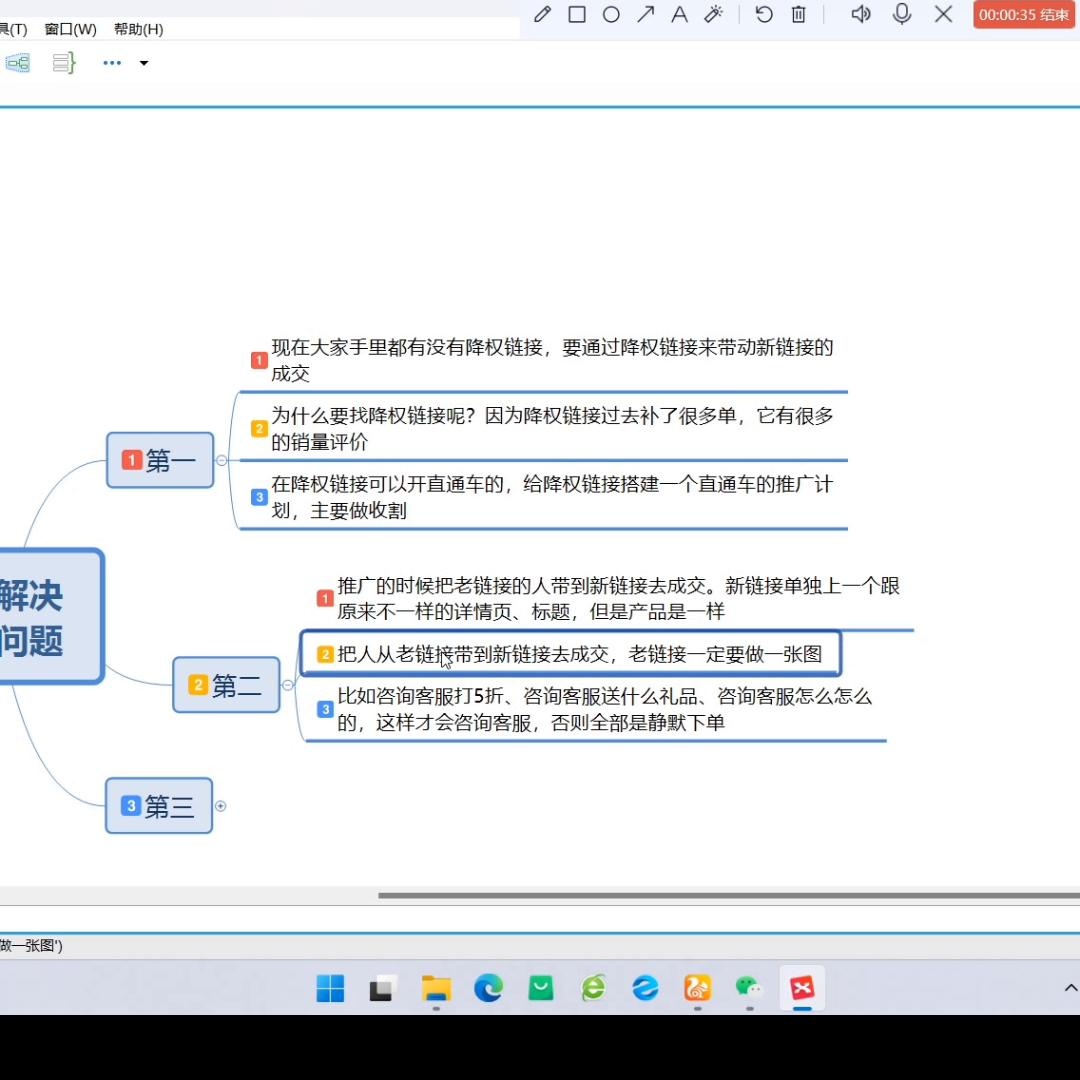1080x1080 pixels.
Task: Click priority marker beside 推广的时候 subtopic
Action: click(325, 599)
